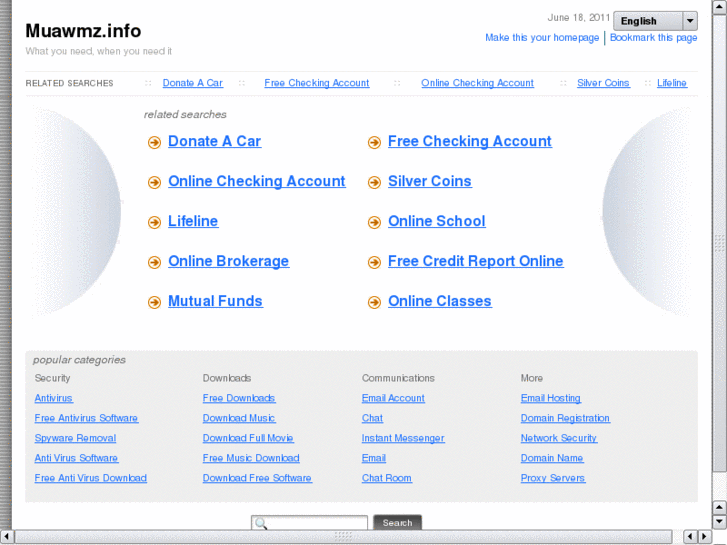Go to Download Free Software link
Image resolution: width=727 pixels, height=545 pixels.
coord(257,478)
